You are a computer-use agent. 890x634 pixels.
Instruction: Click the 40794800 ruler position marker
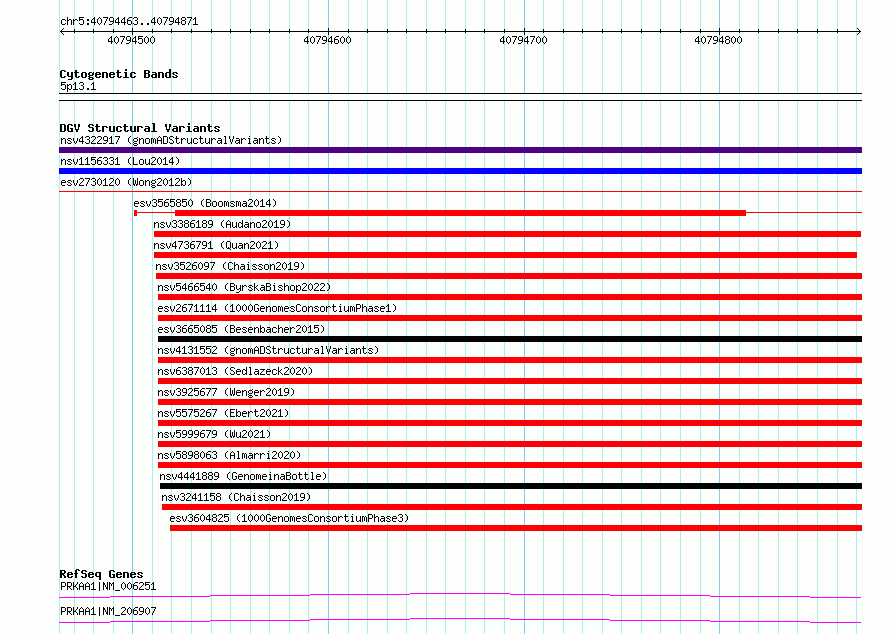718,40
